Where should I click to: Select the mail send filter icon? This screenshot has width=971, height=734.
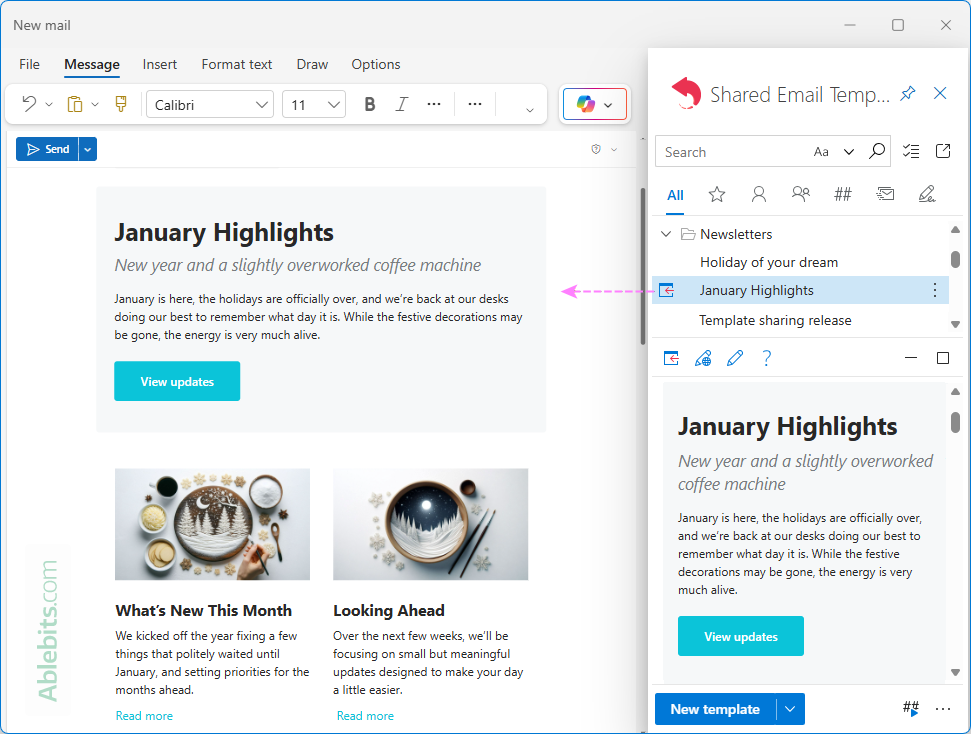click(885, 194)
